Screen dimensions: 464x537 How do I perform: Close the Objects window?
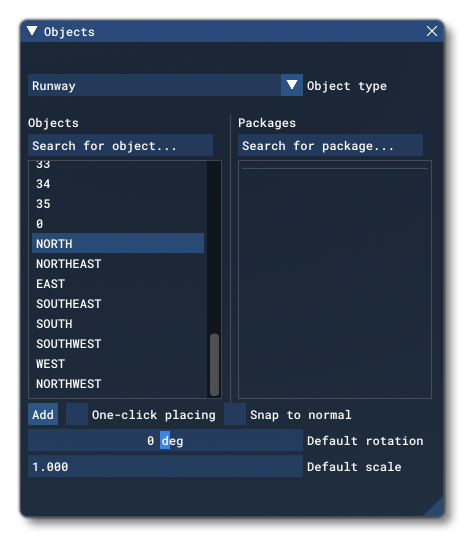click(431, 31)
